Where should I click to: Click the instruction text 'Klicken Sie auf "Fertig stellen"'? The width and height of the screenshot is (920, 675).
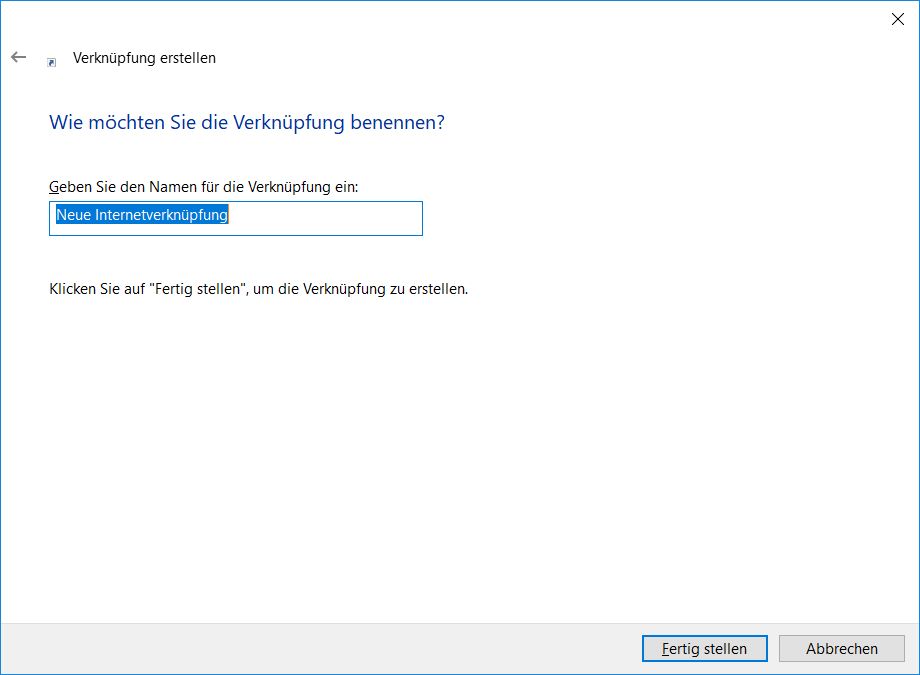(x=147, y=289)
